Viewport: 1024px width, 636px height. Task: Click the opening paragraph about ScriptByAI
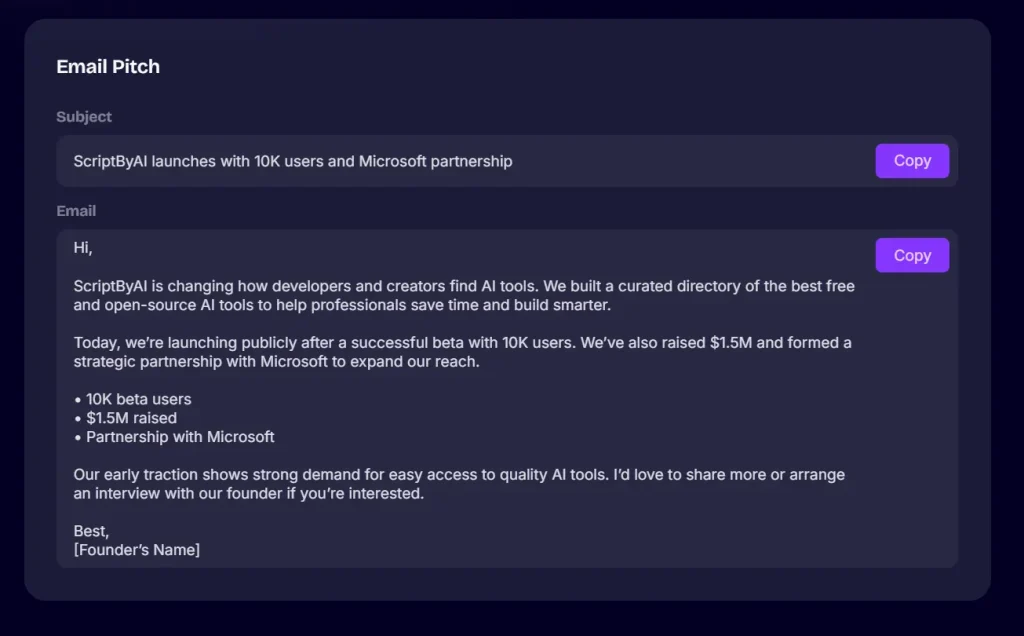[x=463, y=295]
